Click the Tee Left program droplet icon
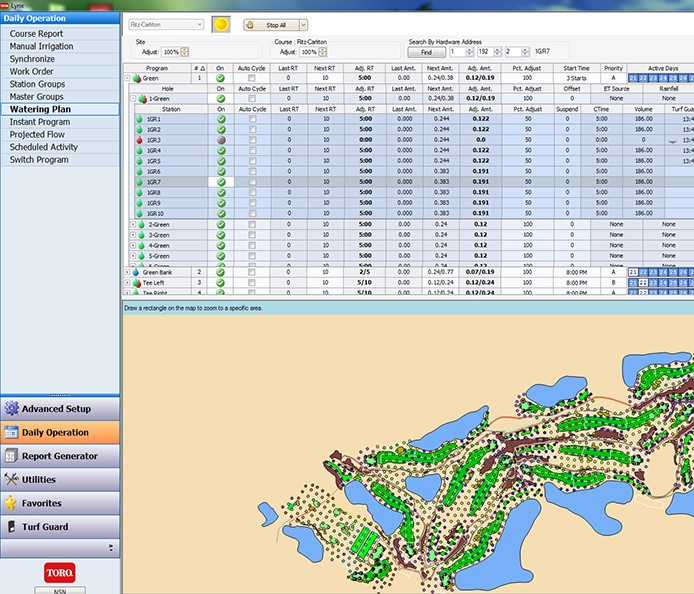694x594 pixels. click(x=136, y=283)
